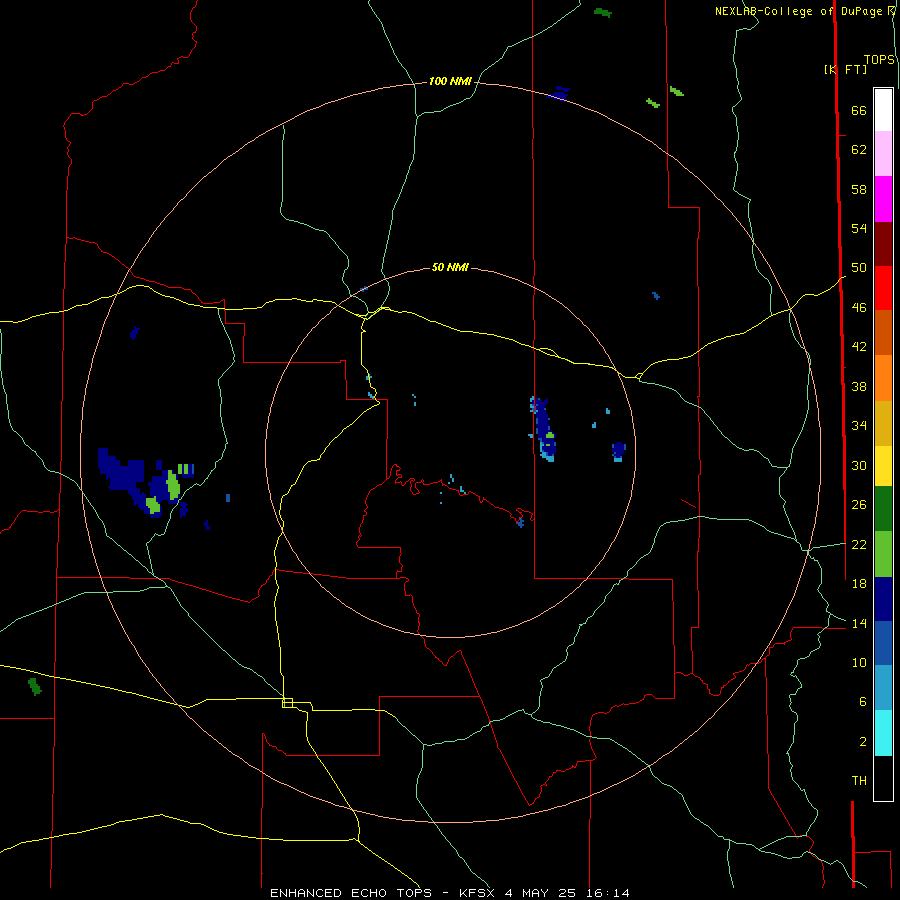Click the light green legend swatch near 22
This screenshot has width=900, height=900.
883,554
